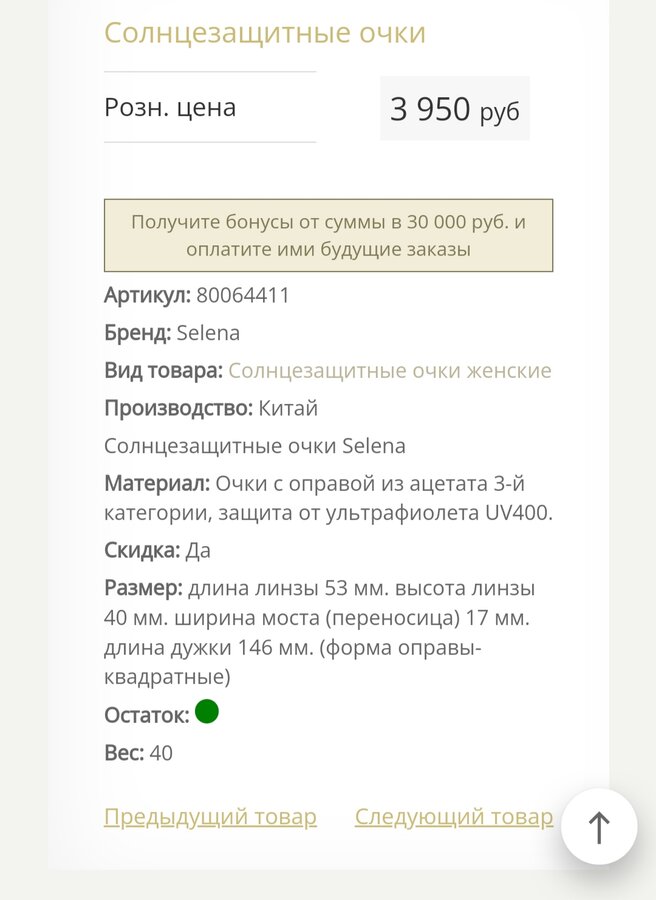Open Солнцезащитные очки женские category link
This screenshot has height=900, width=656.
tap(390, 371)
